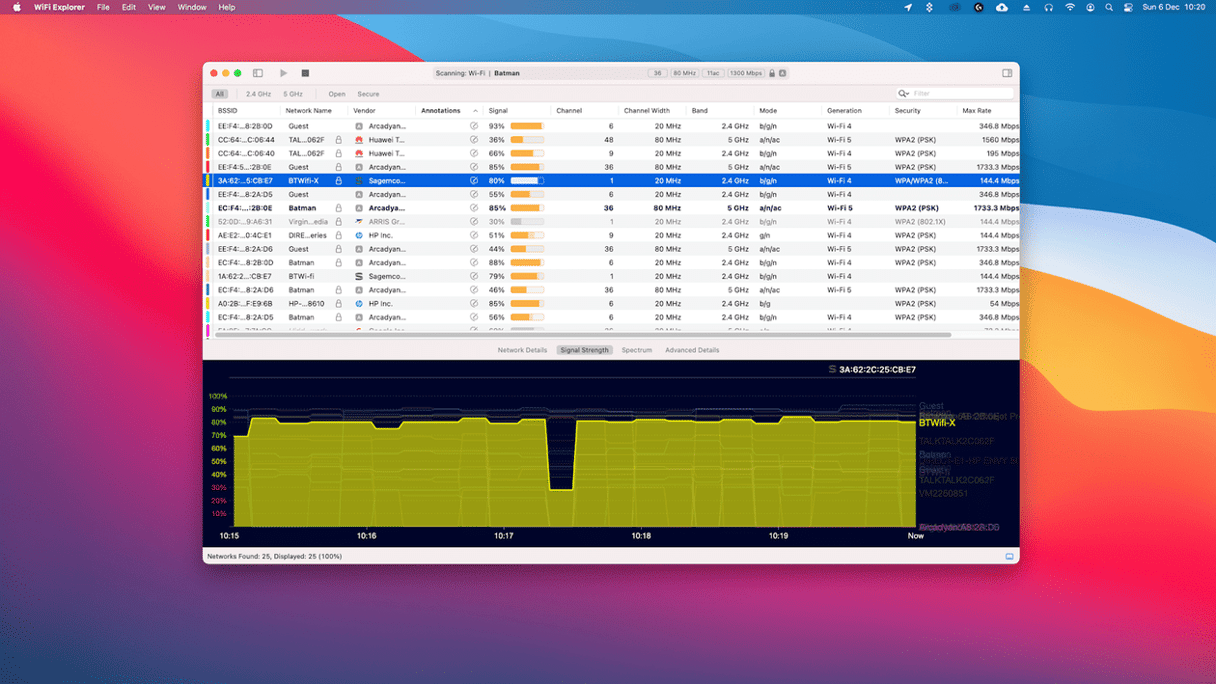Sort by the Annotations column header
1216x684 pixels.
[x=449, y=111]
